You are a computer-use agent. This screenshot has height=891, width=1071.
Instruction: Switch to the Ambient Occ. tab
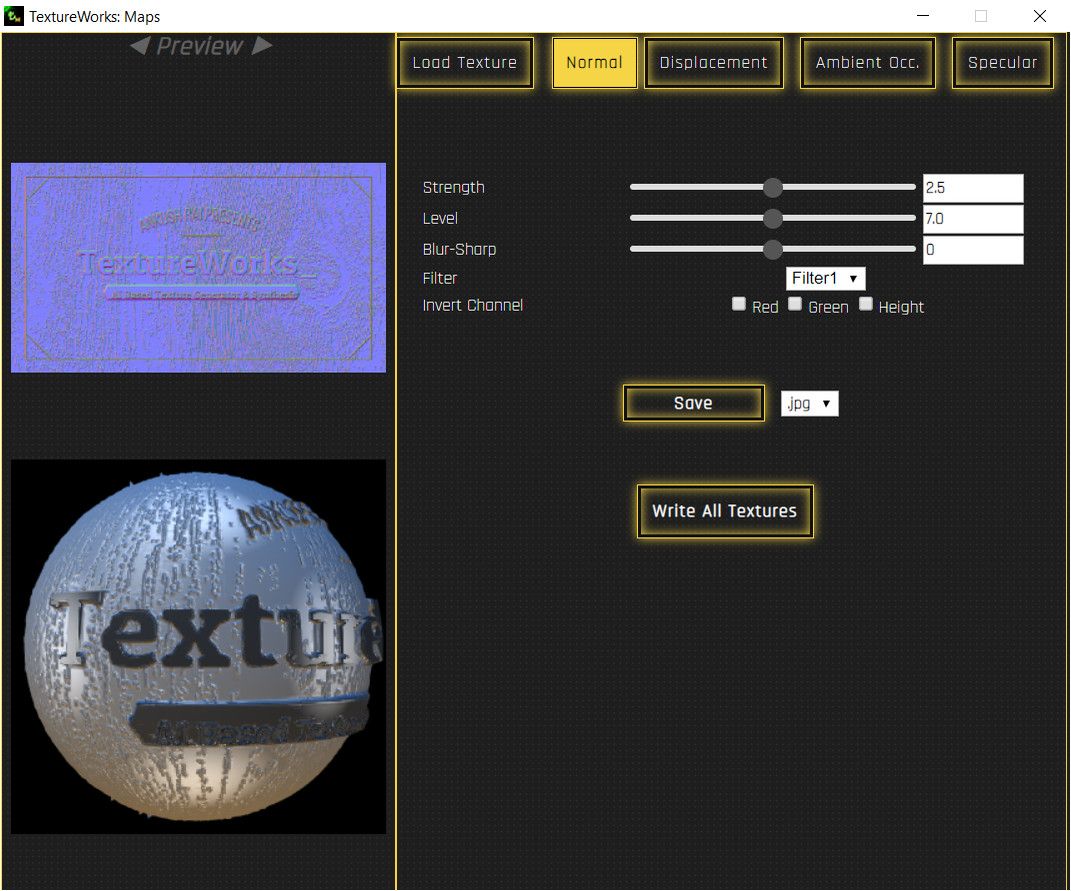click(867, 62)
